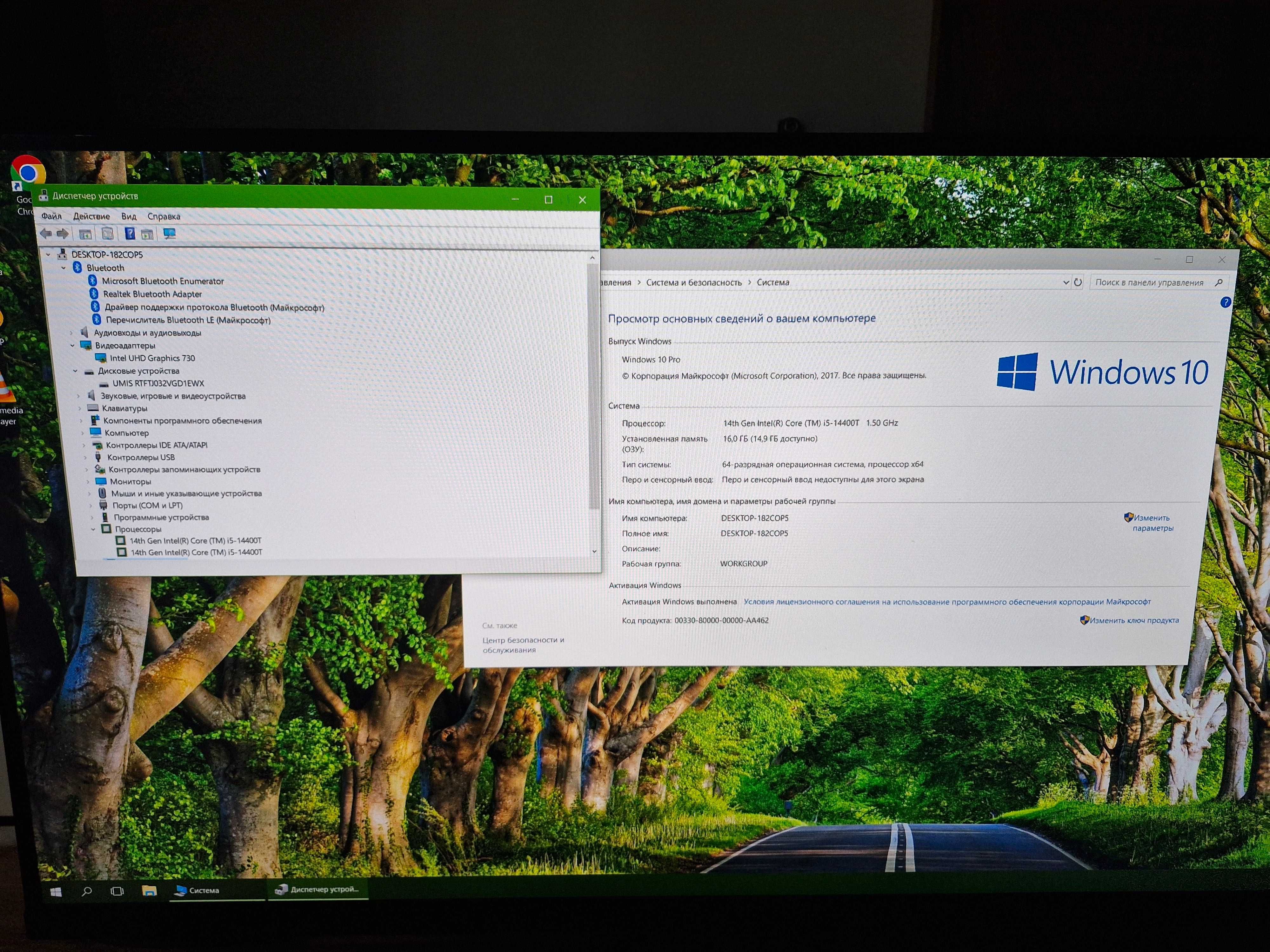
Task: Click the Порты (COM и LPT) icon
Action: (103, 506)
